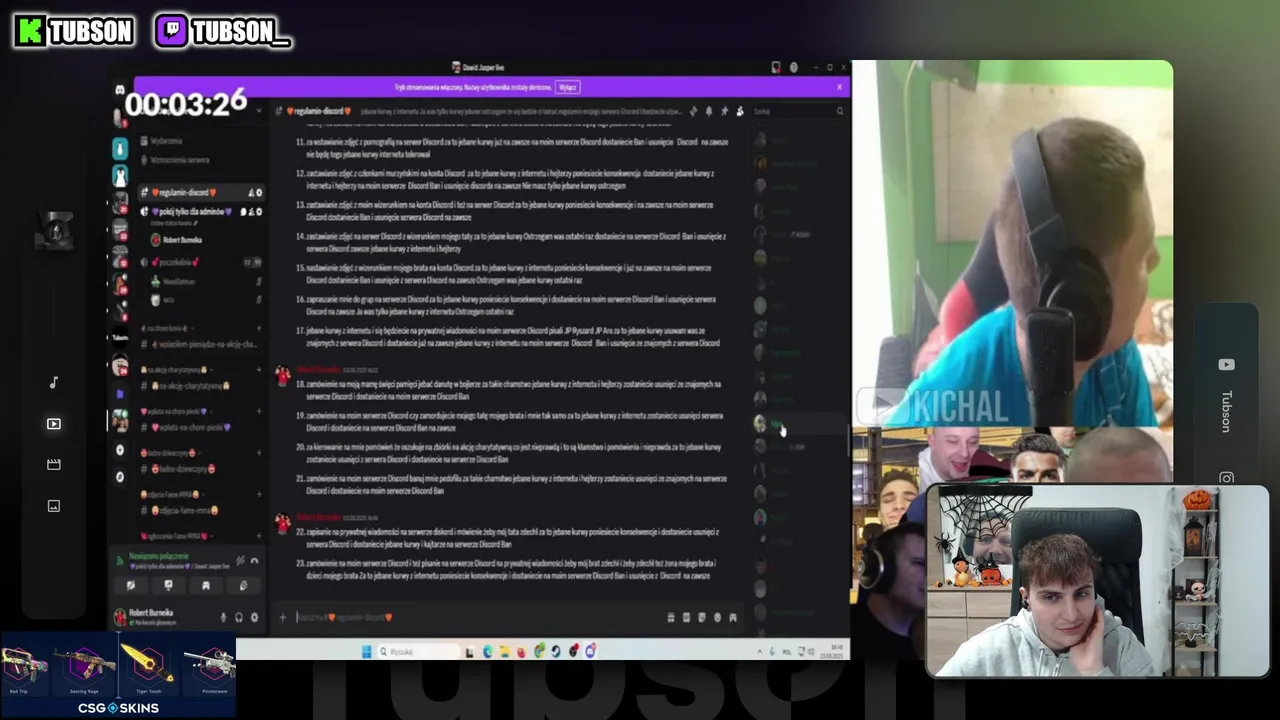Image resolution: width=1280 pixels, height=720 pixels.
Task: Disconnect from the voice call
Action: (255, 561)
